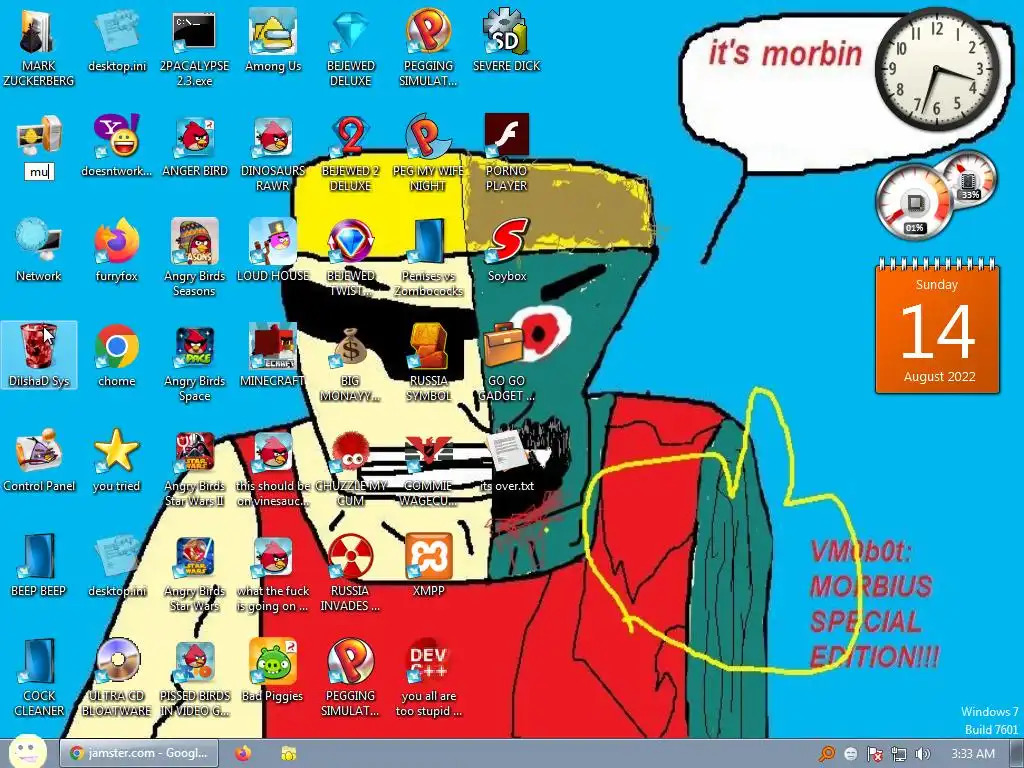Open the taskbar file explorer folder
This screenshot has height=768, width=1024.
click(x=289, y=753)
